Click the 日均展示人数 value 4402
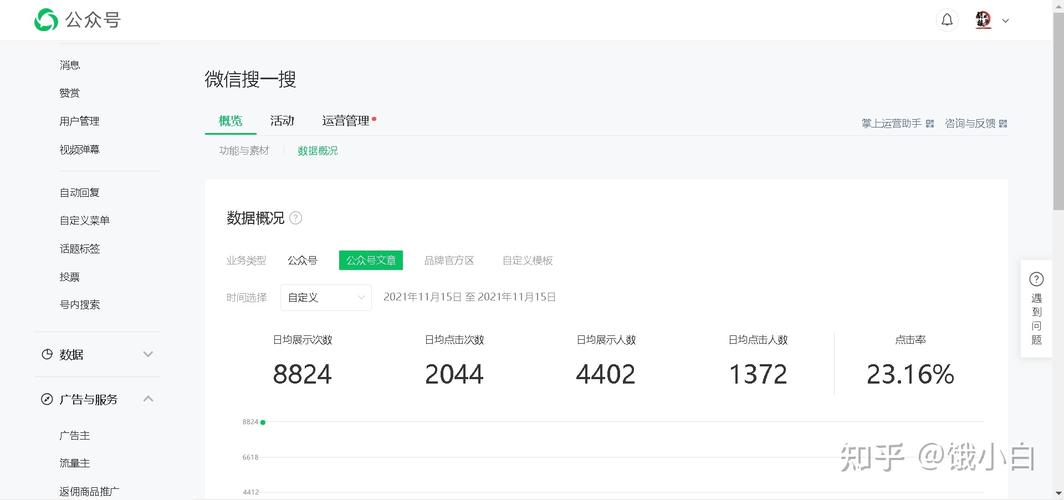 tap(606, 374)
